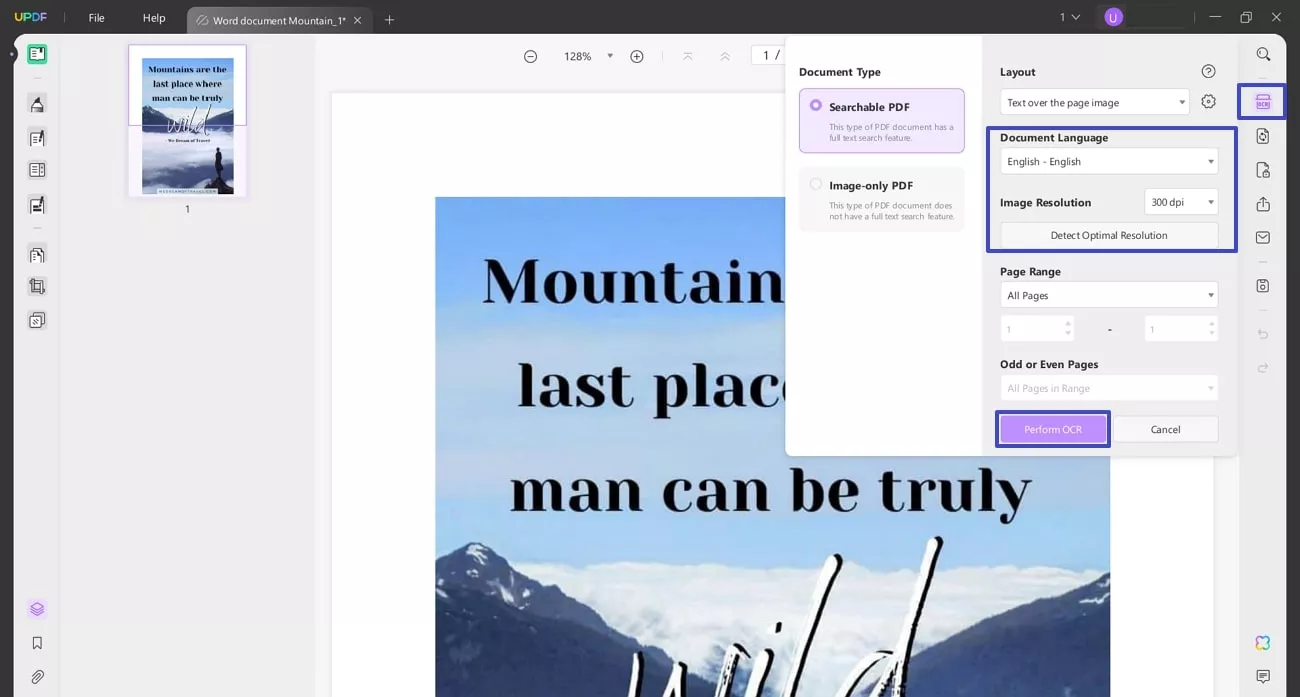Open the Image Resolution 300 dpi dropdown
The height and width of the screenshot is (697, 1300).
[1181, 202]
